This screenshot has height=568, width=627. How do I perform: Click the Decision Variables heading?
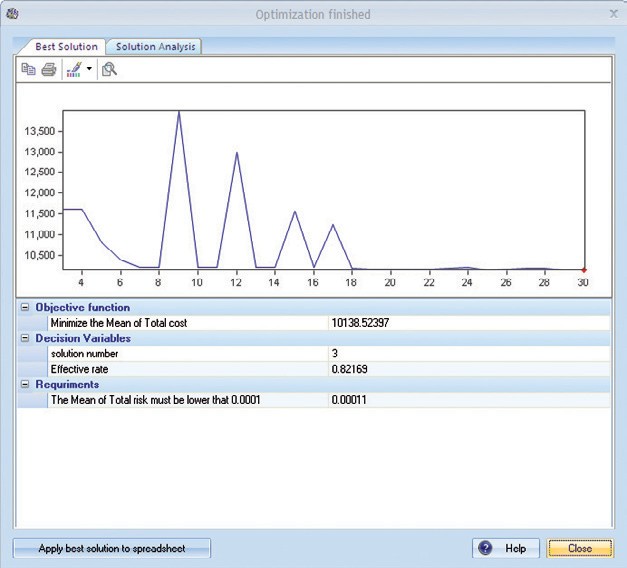coord(83,338)
